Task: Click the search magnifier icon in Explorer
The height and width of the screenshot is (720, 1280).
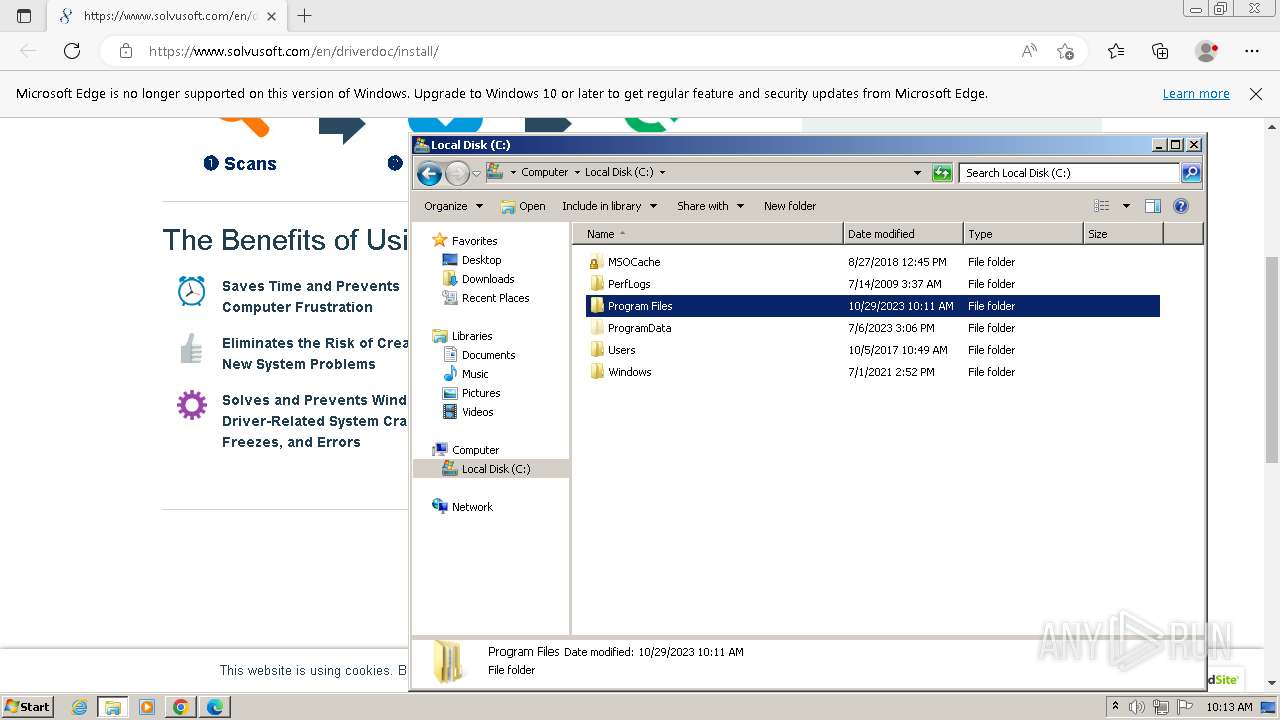Action: coord(1190,173)
